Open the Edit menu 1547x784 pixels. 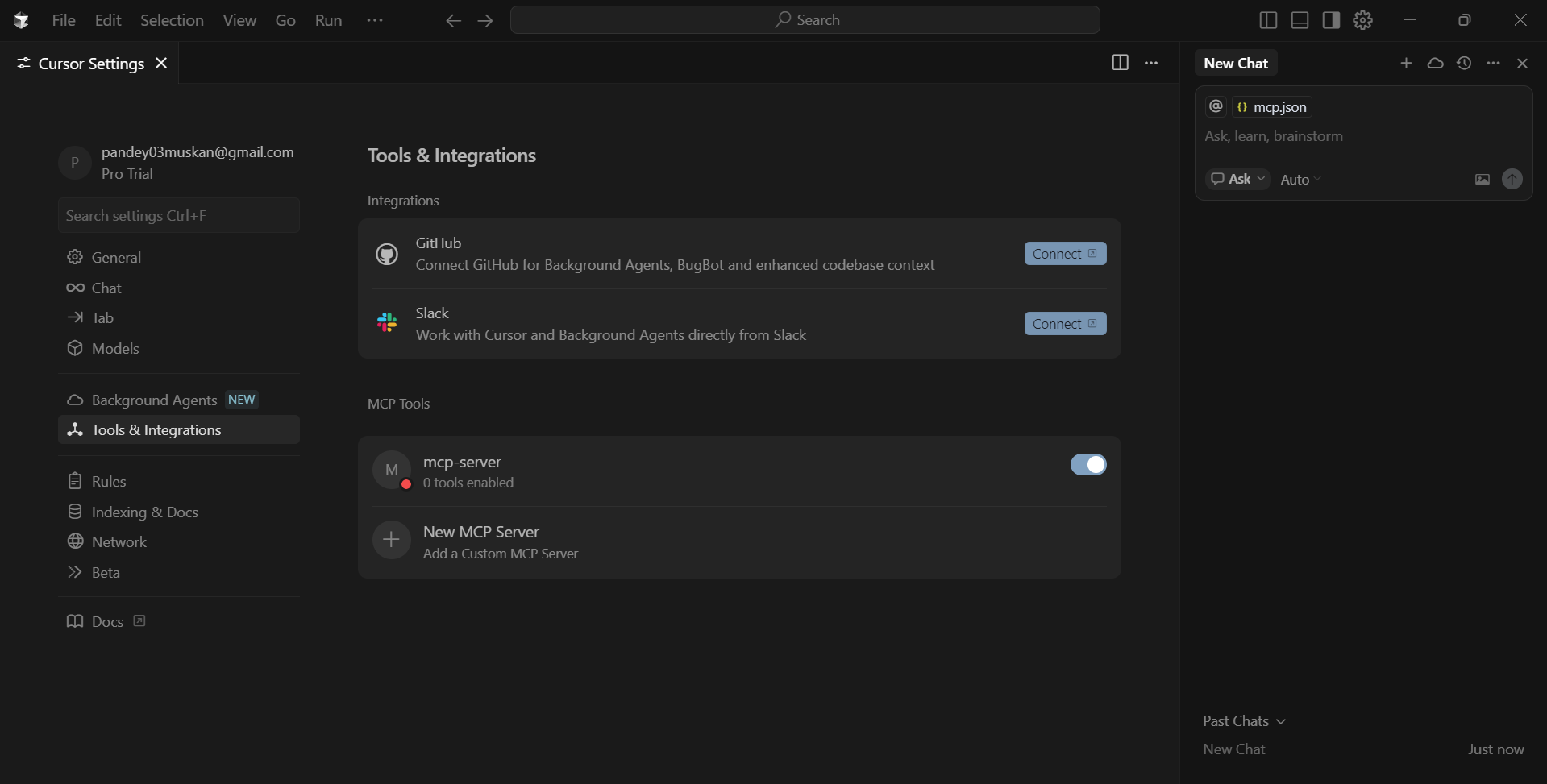pos(108,20)
